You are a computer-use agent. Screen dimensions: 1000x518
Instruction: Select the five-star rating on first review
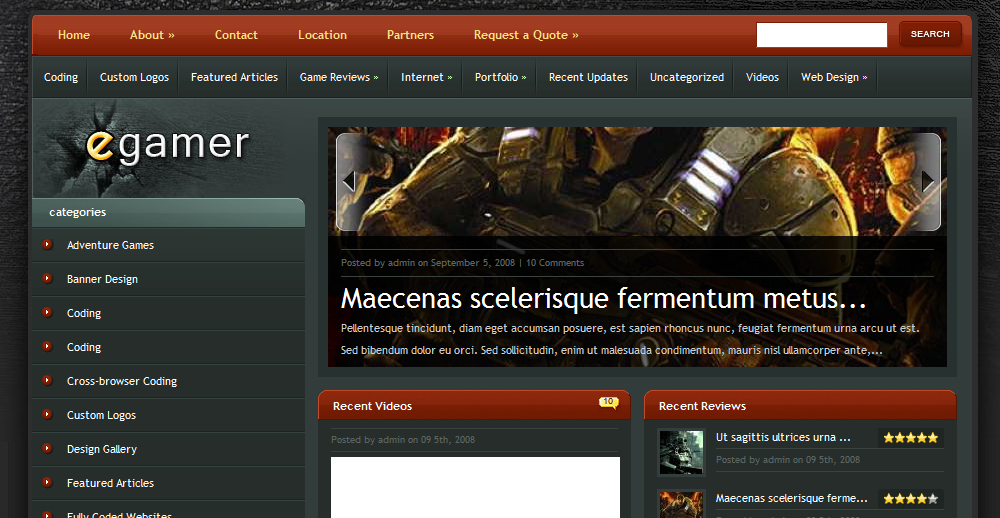910,438
